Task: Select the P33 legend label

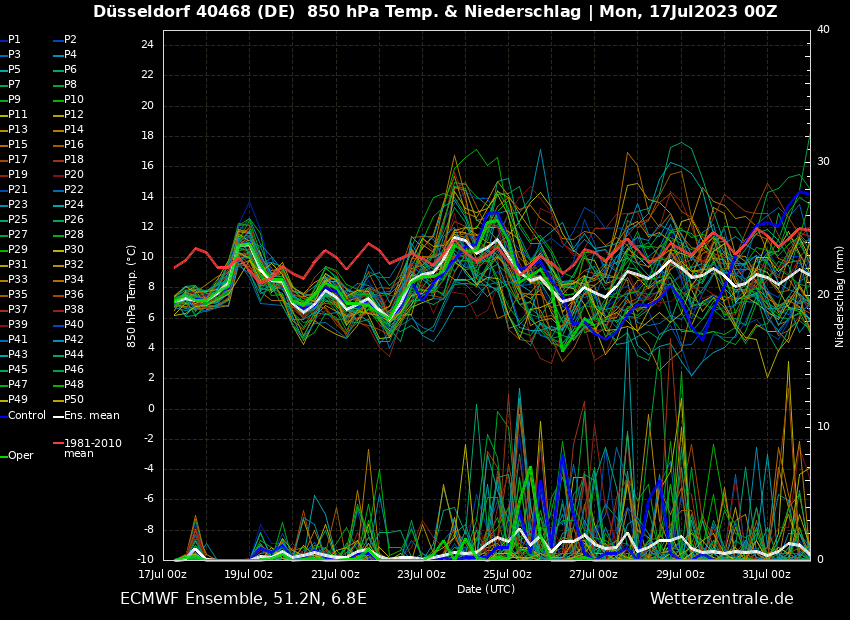Action: (18, 280)
